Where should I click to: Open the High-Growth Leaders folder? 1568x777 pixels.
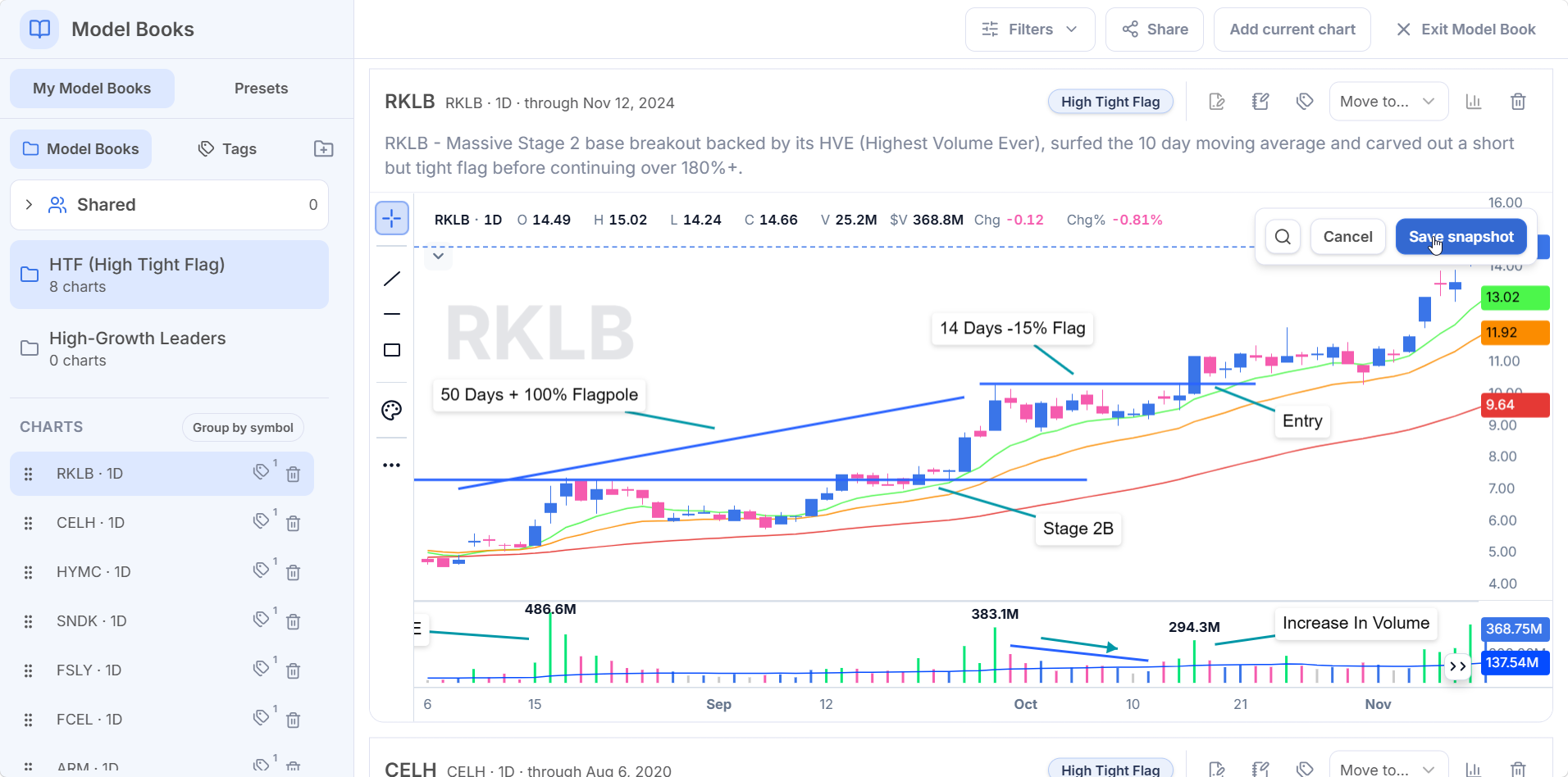tap(169, 348)
